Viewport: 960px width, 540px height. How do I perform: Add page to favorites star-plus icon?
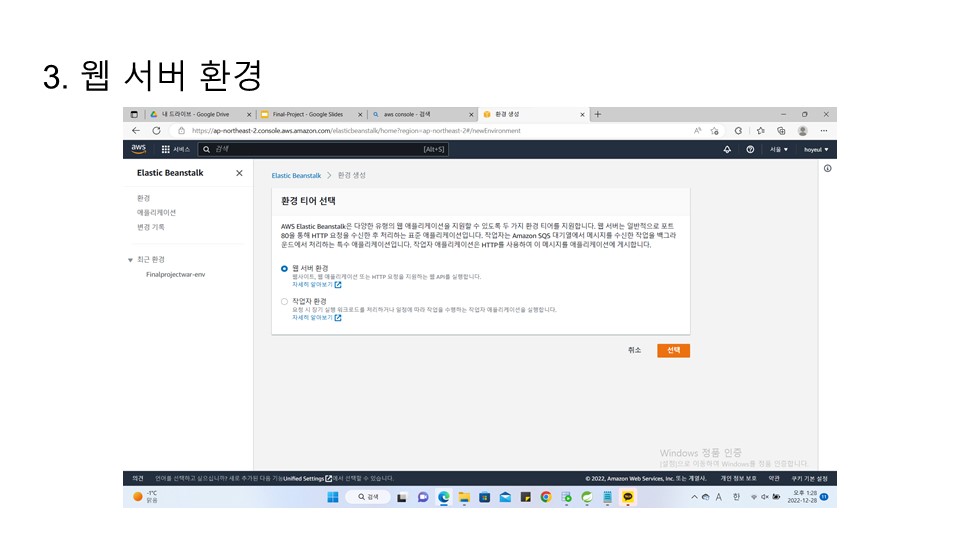714,130
